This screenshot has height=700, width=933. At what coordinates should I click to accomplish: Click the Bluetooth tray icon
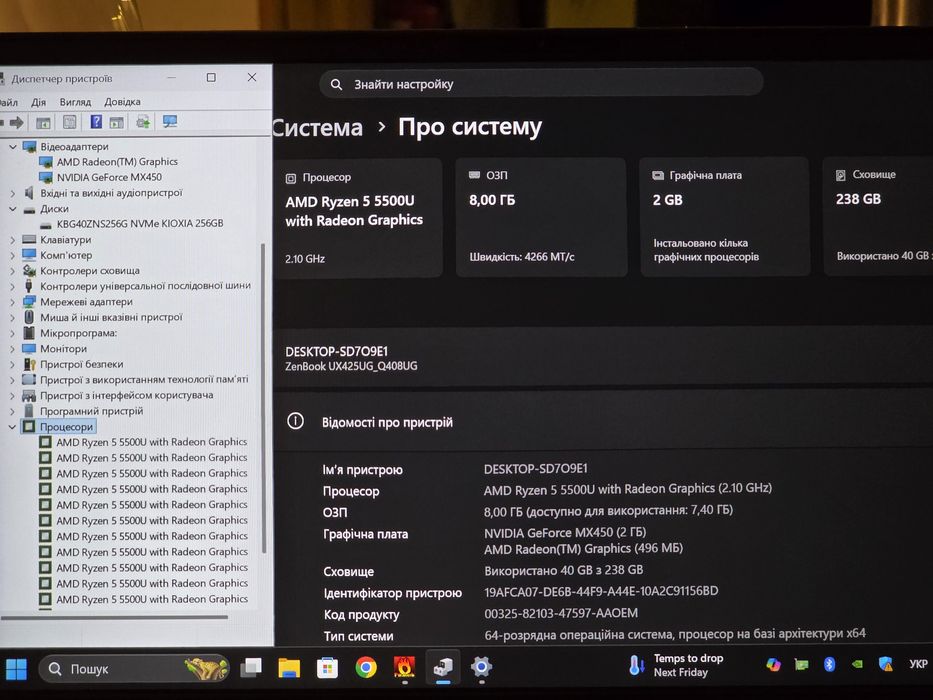(829, 664)
